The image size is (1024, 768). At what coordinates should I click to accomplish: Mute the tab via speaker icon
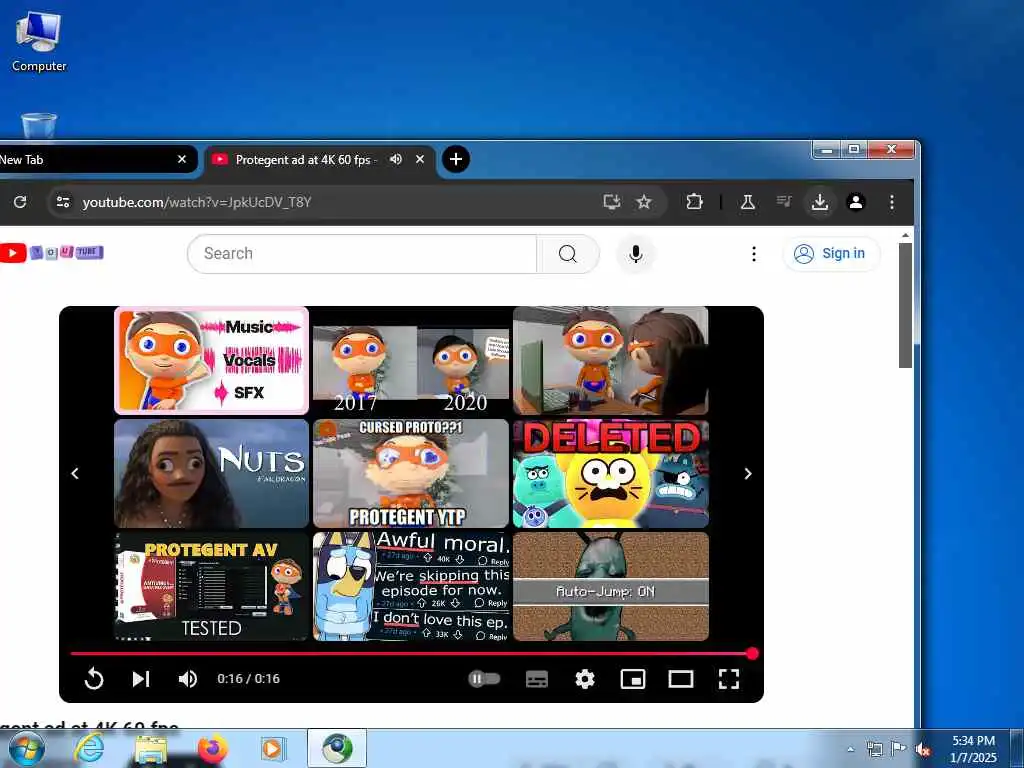pos(396,159)
